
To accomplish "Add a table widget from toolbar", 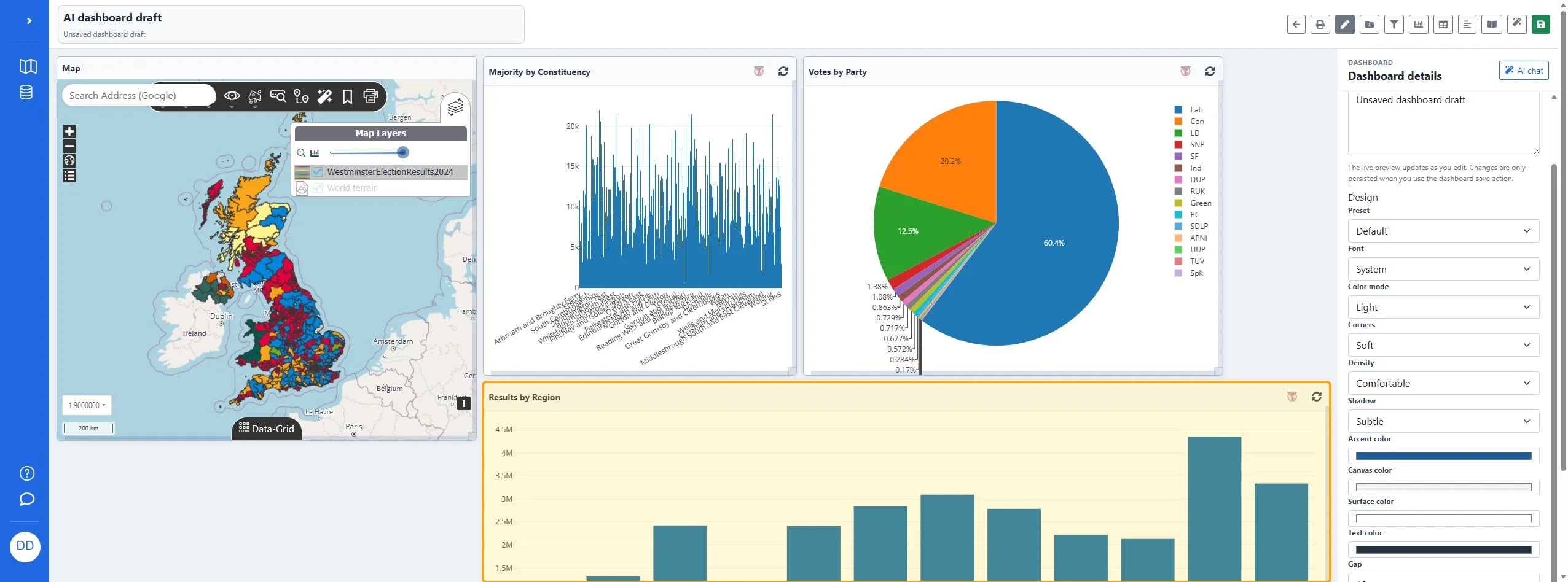I will point(1443,25).
